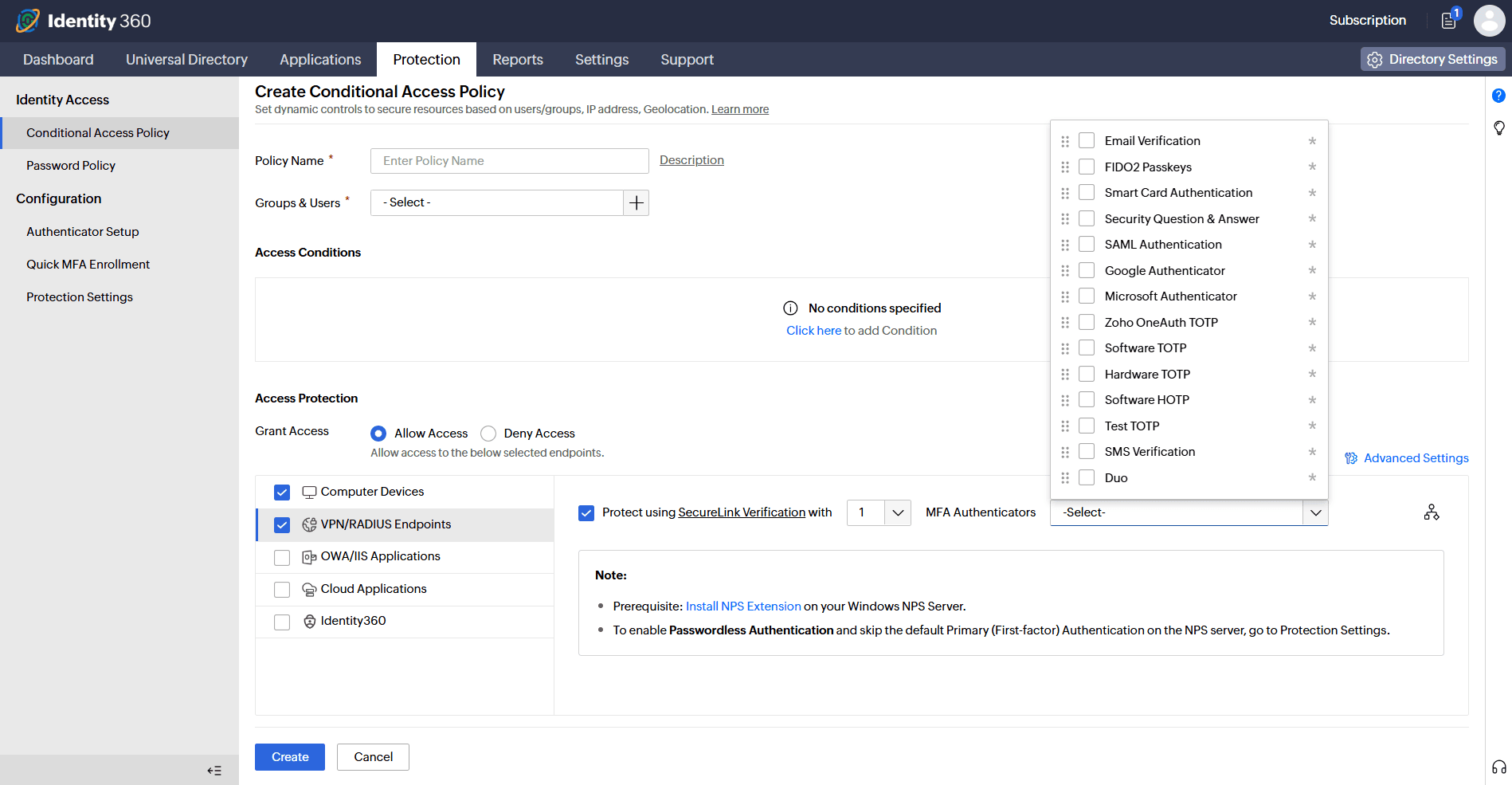1512x785 pixels.
Task: Click the organization hierarchy icon
Action: 1432,512
